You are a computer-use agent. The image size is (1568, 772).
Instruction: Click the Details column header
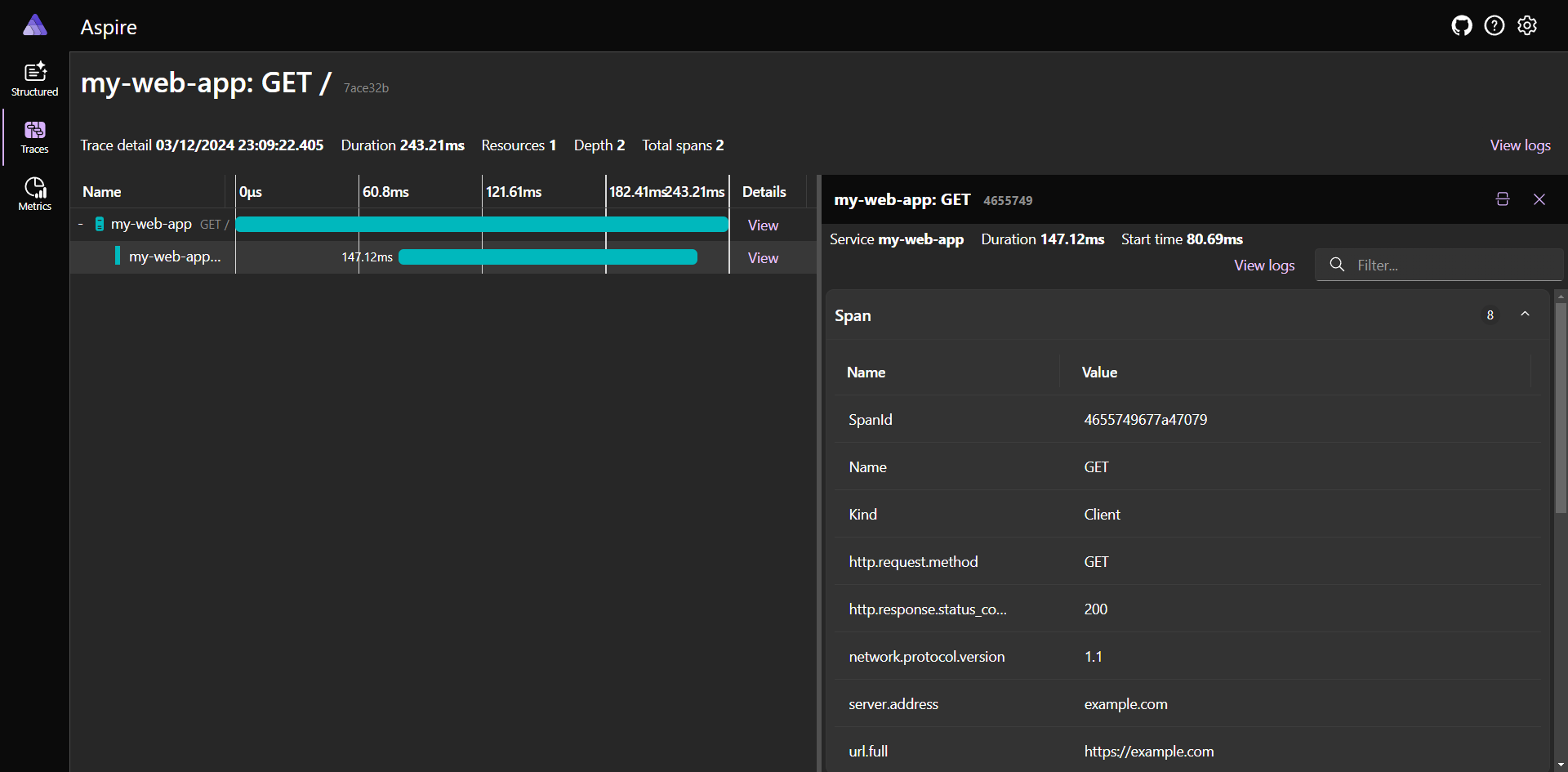click(764, 192)
